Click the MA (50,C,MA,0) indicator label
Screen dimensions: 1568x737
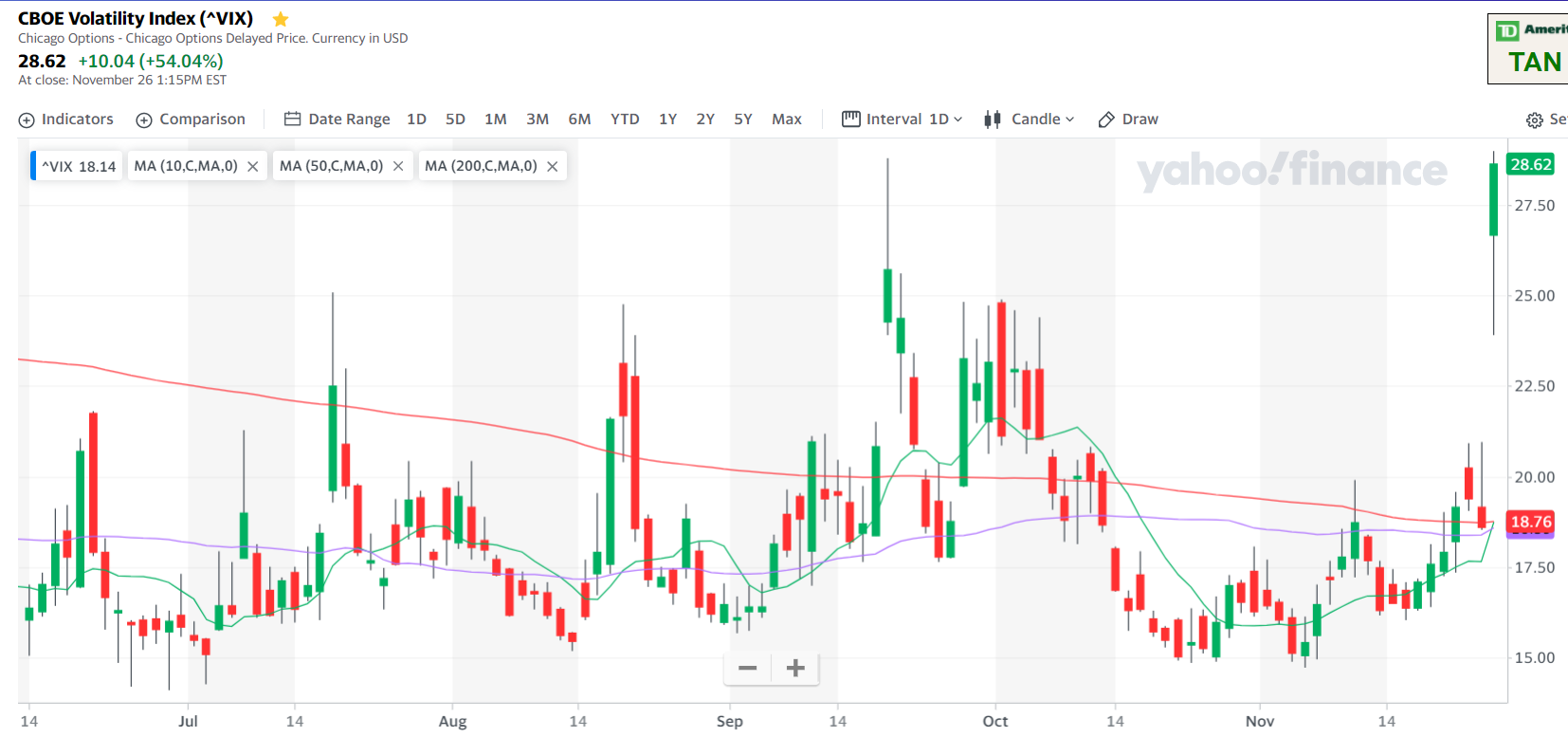click(x=332, y=166)
